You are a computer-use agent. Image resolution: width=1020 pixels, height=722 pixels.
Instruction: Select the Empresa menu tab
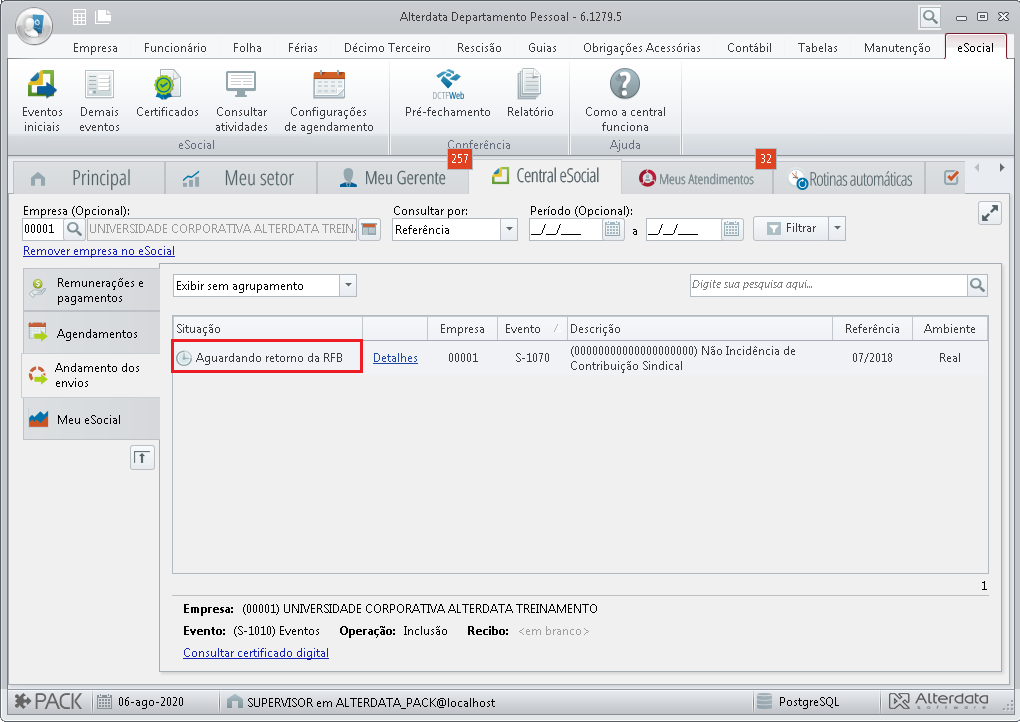point(95,47)
